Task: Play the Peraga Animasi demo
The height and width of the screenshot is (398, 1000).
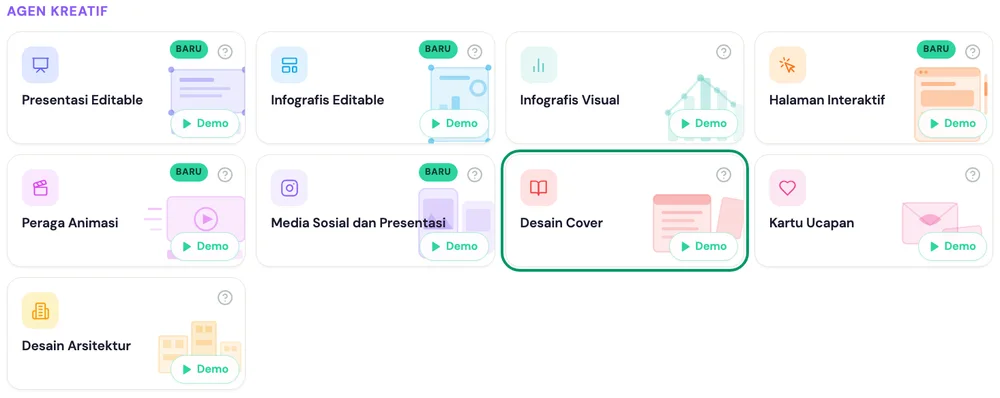Action: pyautogui.click(x=205, y=246)
